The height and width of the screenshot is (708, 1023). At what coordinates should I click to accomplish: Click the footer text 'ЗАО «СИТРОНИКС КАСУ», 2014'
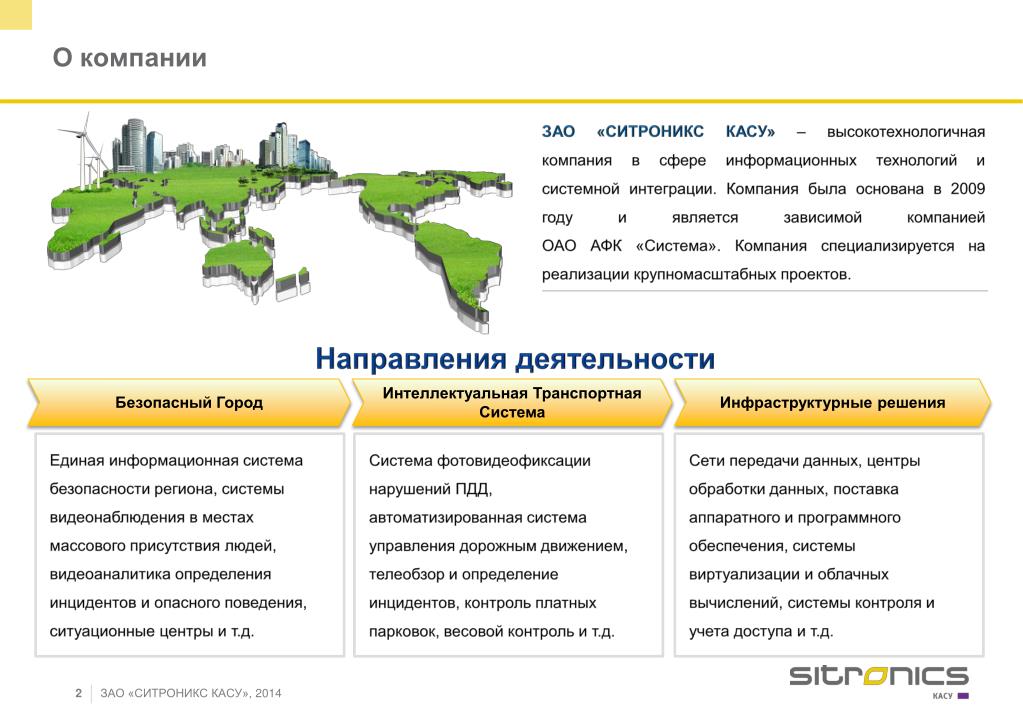pos(191,693)
